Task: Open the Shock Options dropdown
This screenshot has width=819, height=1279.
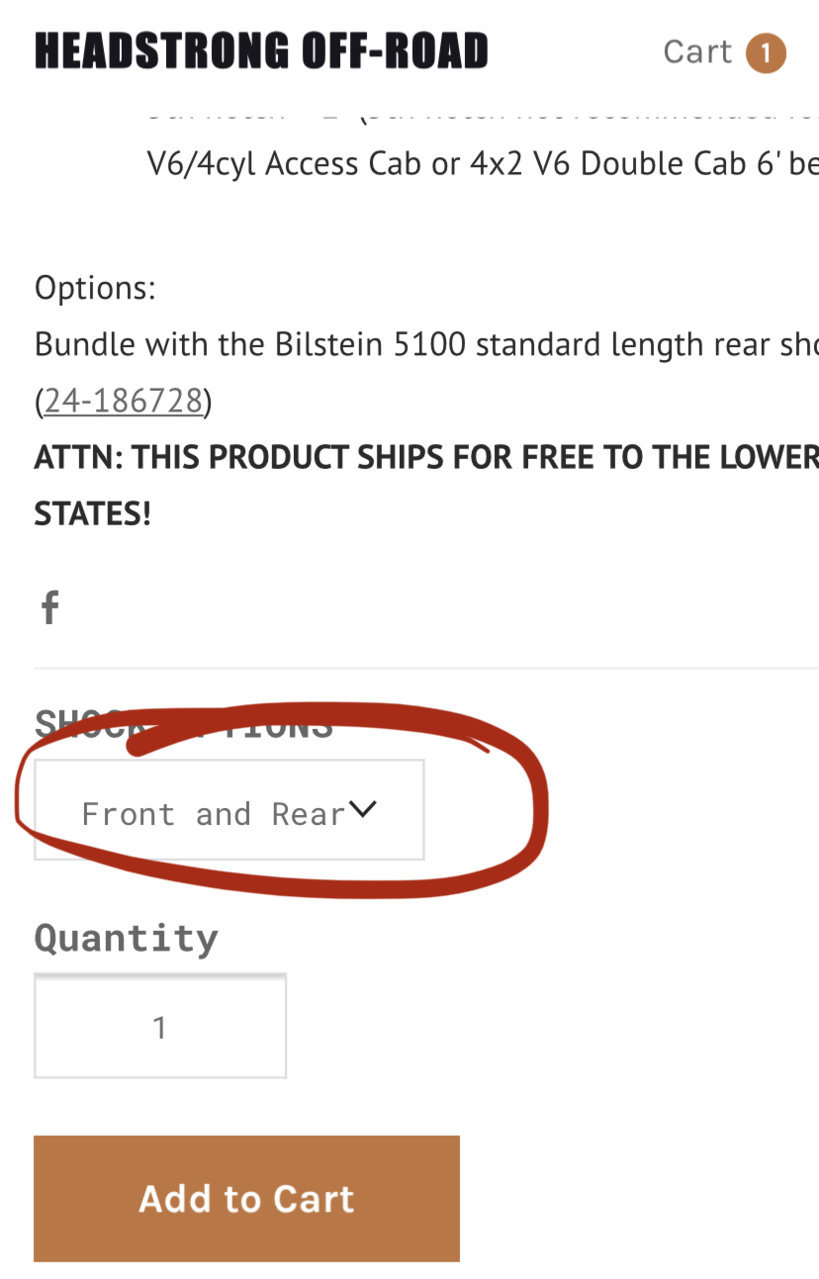Action: (229, 810)
